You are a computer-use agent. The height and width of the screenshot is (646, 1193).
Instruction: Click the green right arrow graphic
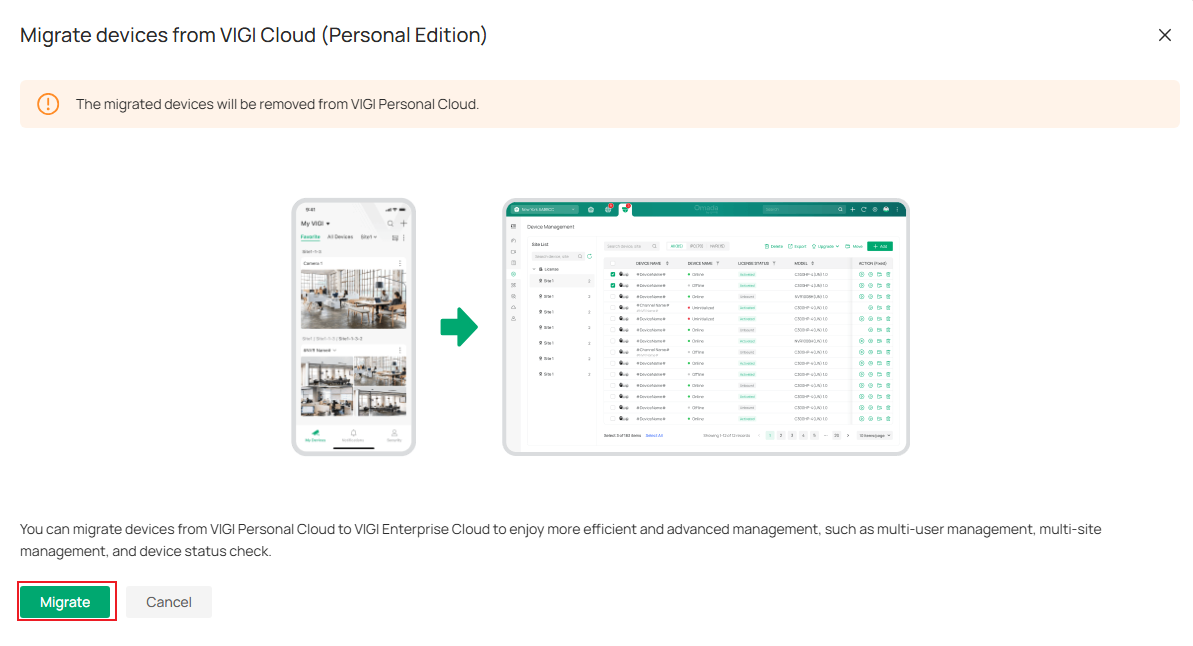tap(459, 327)
